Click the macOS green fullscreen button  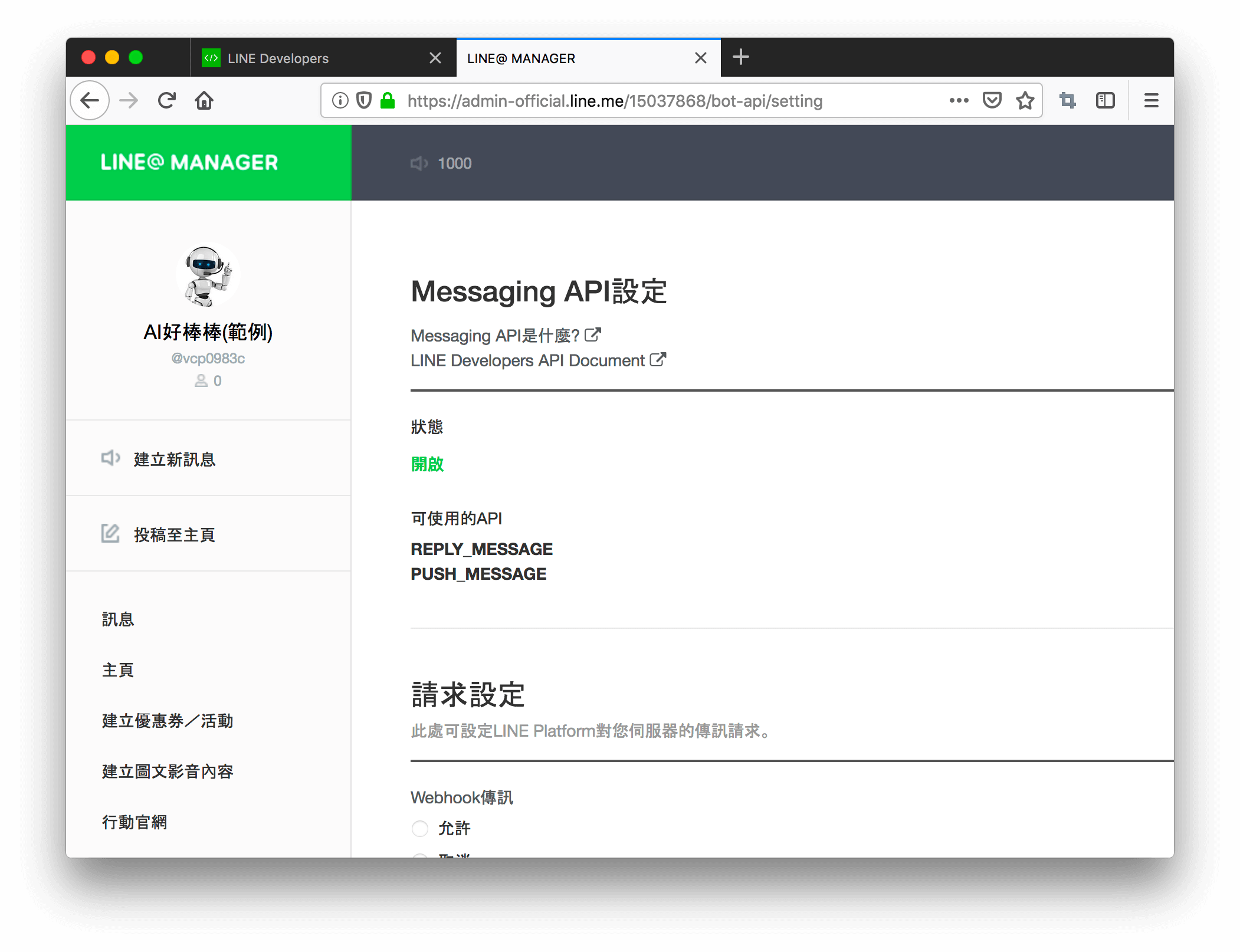tap(136, 57)
